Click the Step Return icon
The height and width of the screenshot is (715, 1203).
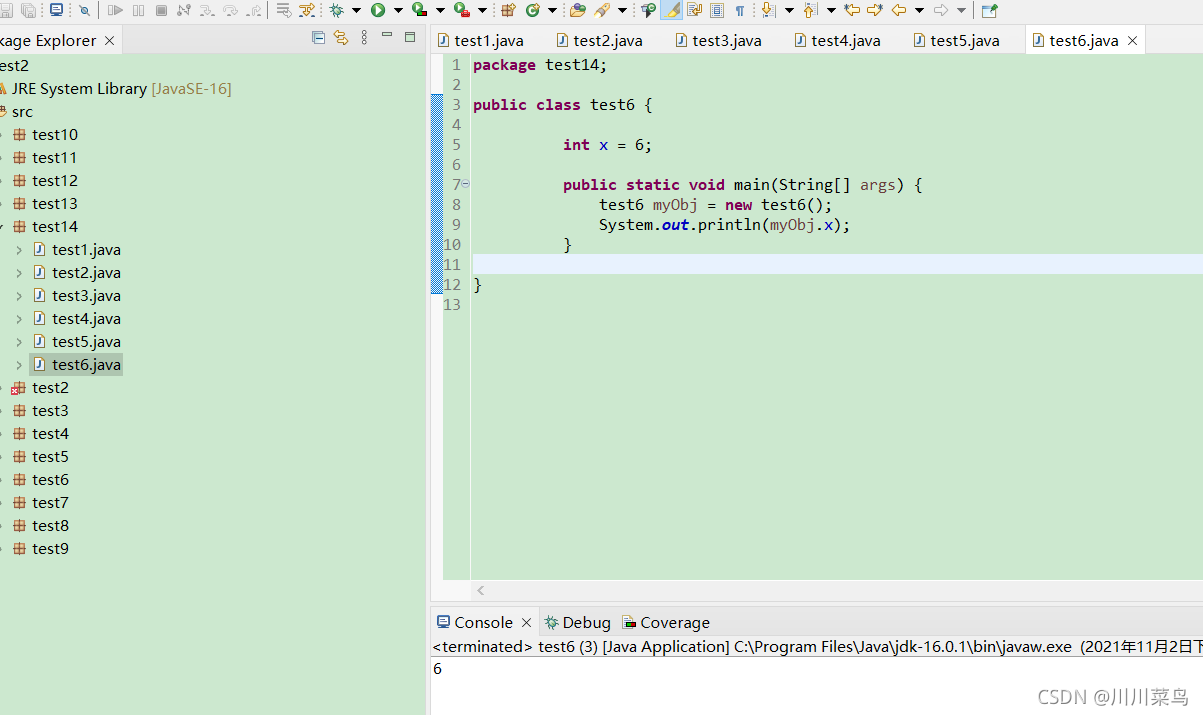254,10
